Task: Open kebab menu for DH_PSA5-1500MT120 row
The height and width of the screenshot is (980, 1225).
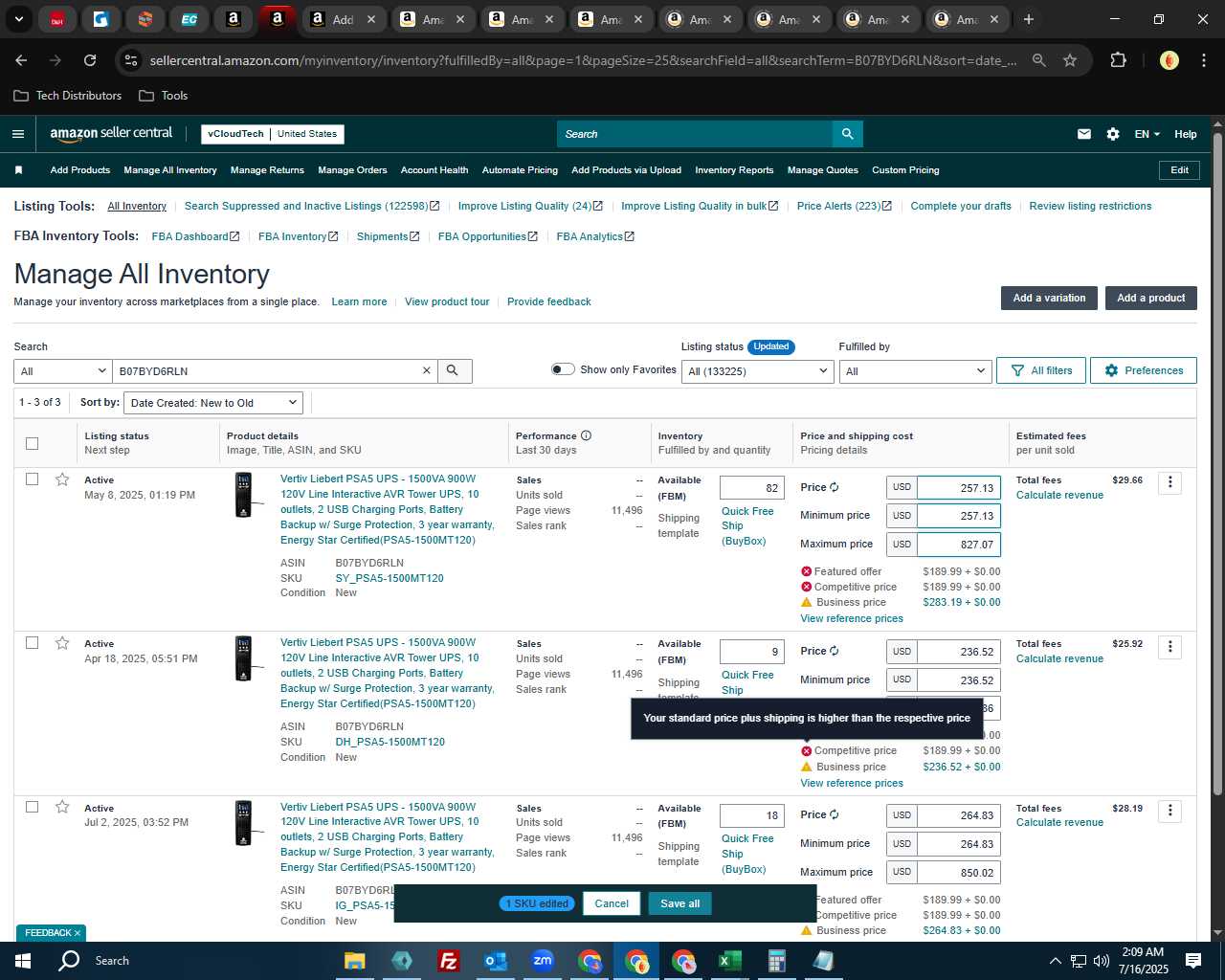Action: pos(1169,646)
